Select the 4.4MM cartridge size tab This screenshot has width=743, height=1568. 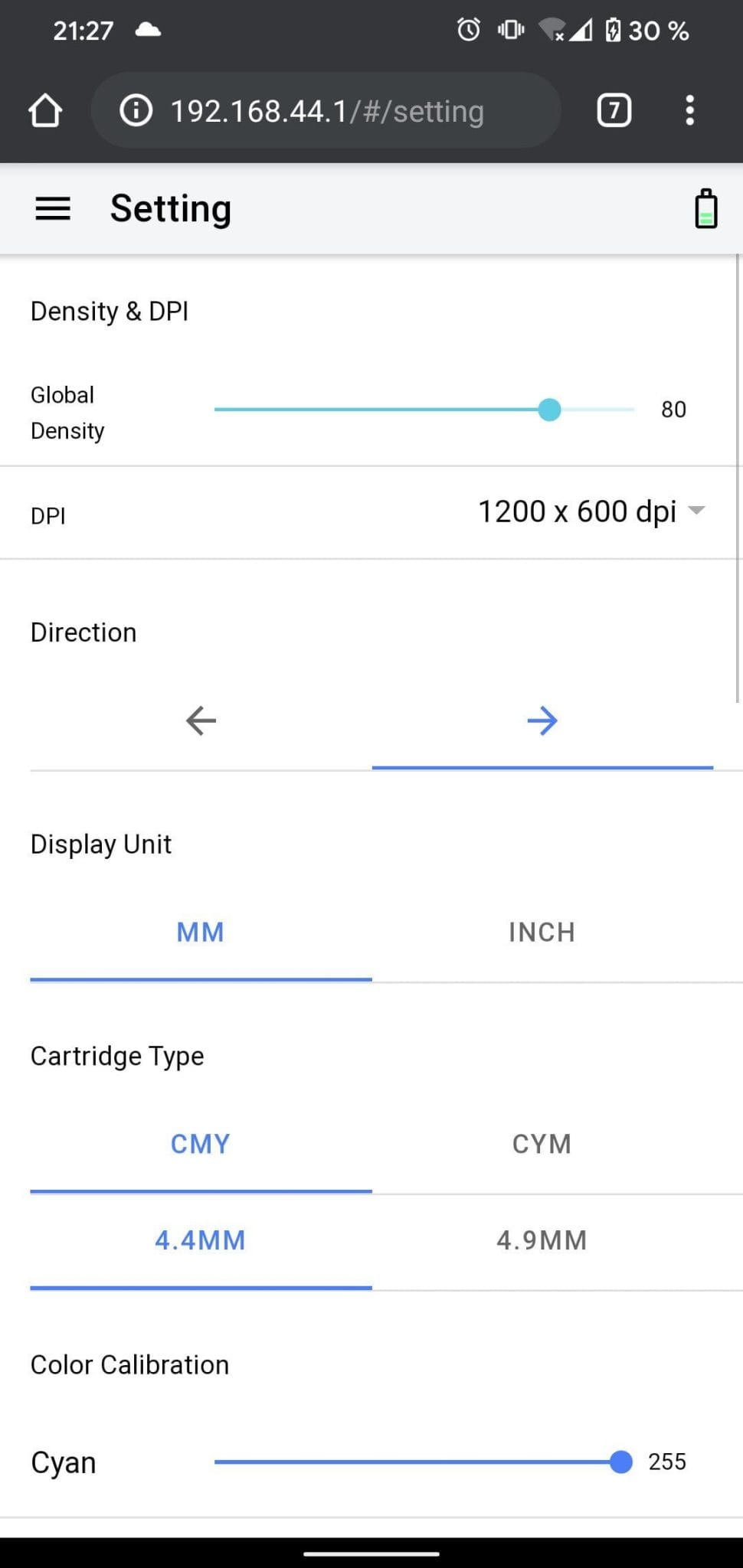click(x=201, y=1240)
